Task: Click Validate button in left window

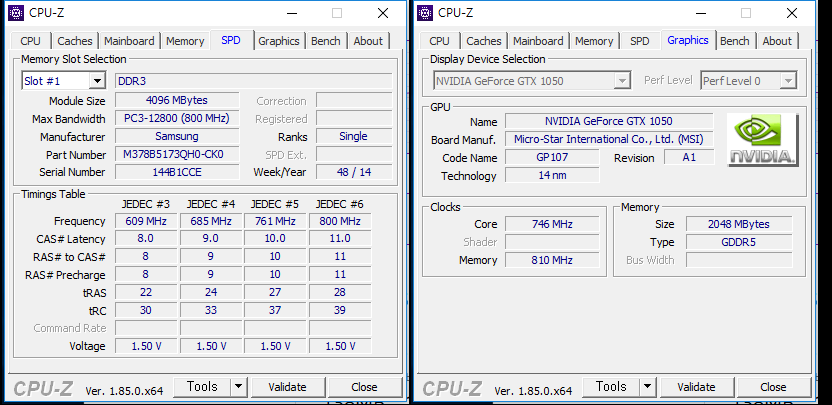Action: [287, 387]
